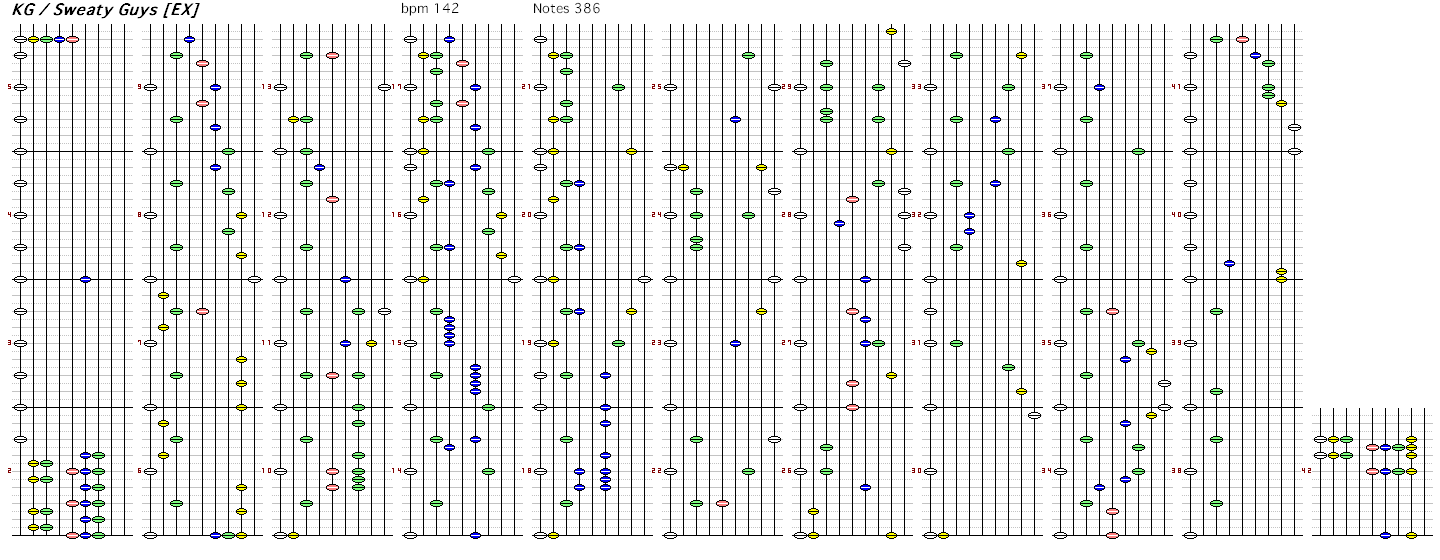
Task: Click the blue note in measure 25
Action: [x=735, y=119]
